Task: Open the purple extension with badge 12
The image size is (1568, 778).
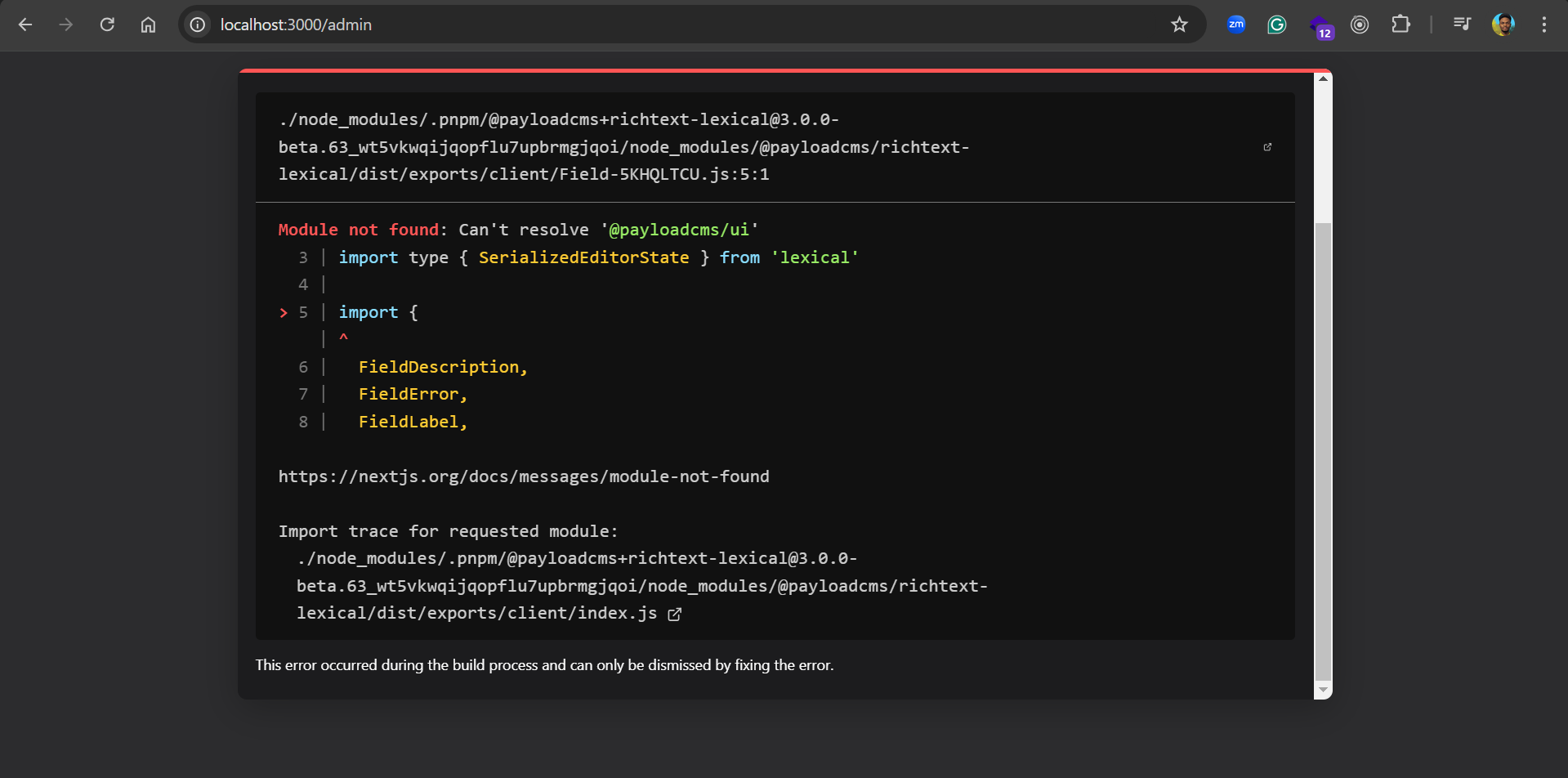Action: [1320, 26]
